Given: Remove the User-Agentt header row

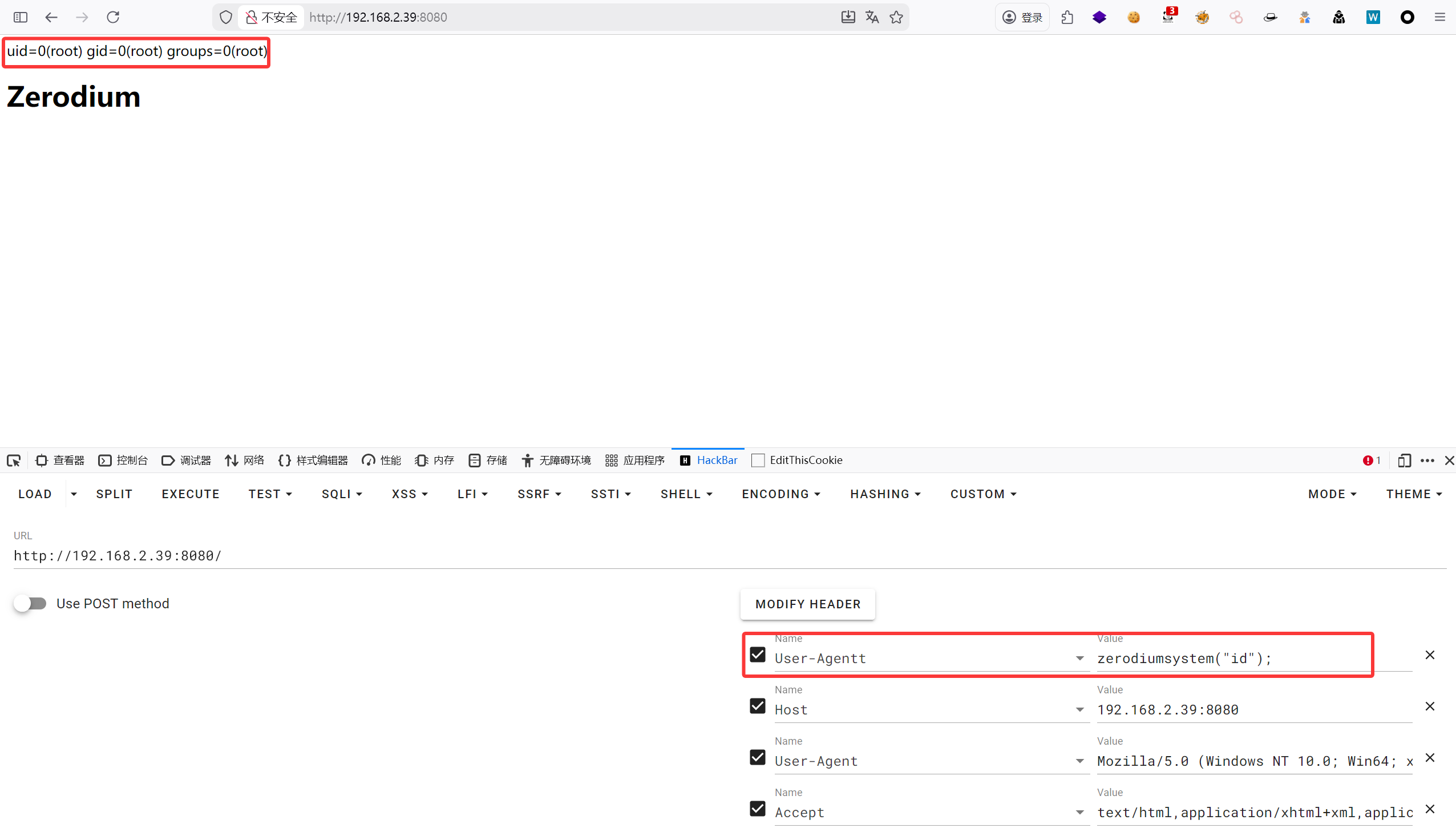Looking at the screenshot, I should 1430,655.
